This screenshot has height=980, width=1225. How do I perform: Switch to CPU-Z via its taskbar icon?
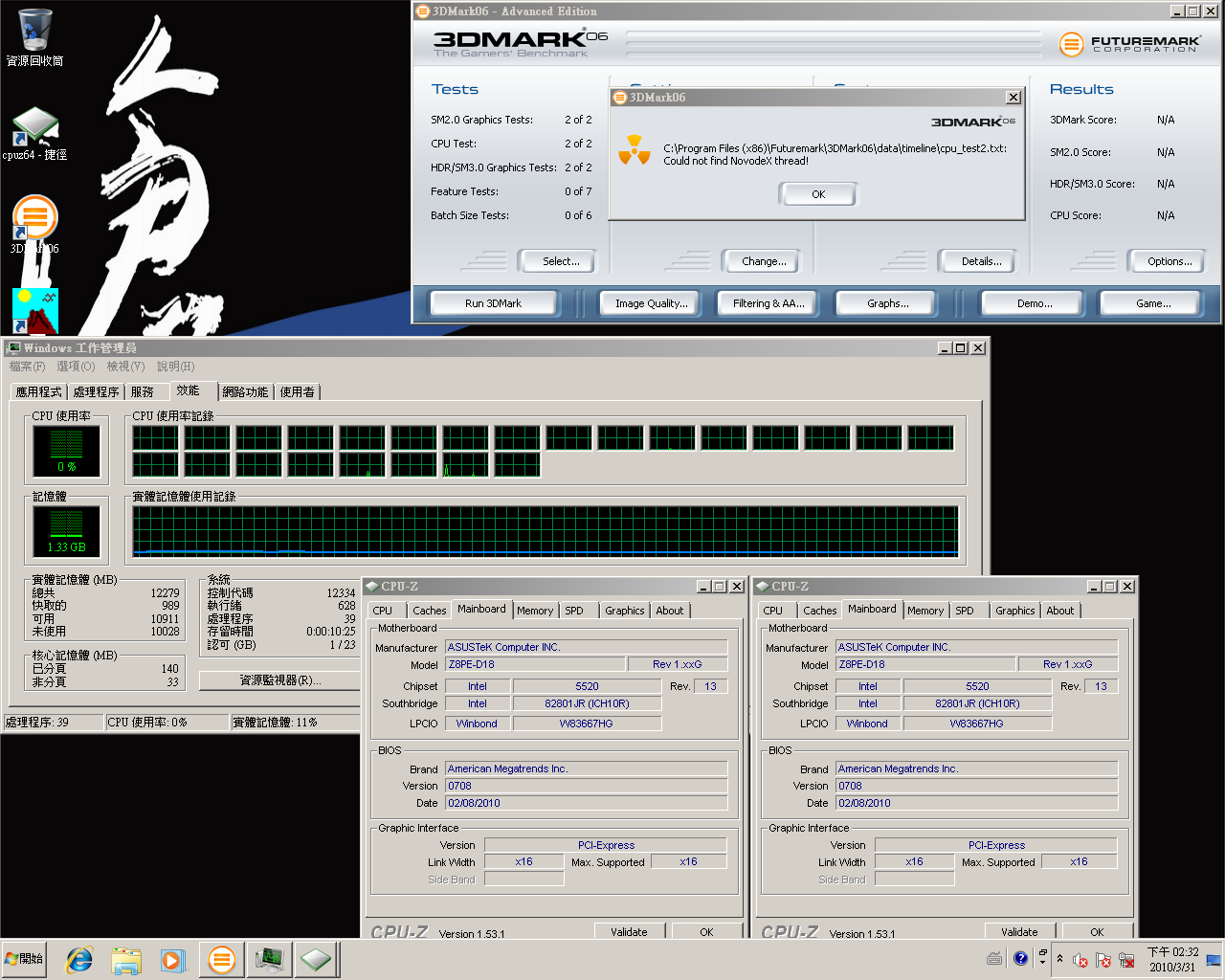[x=316, y=959]
